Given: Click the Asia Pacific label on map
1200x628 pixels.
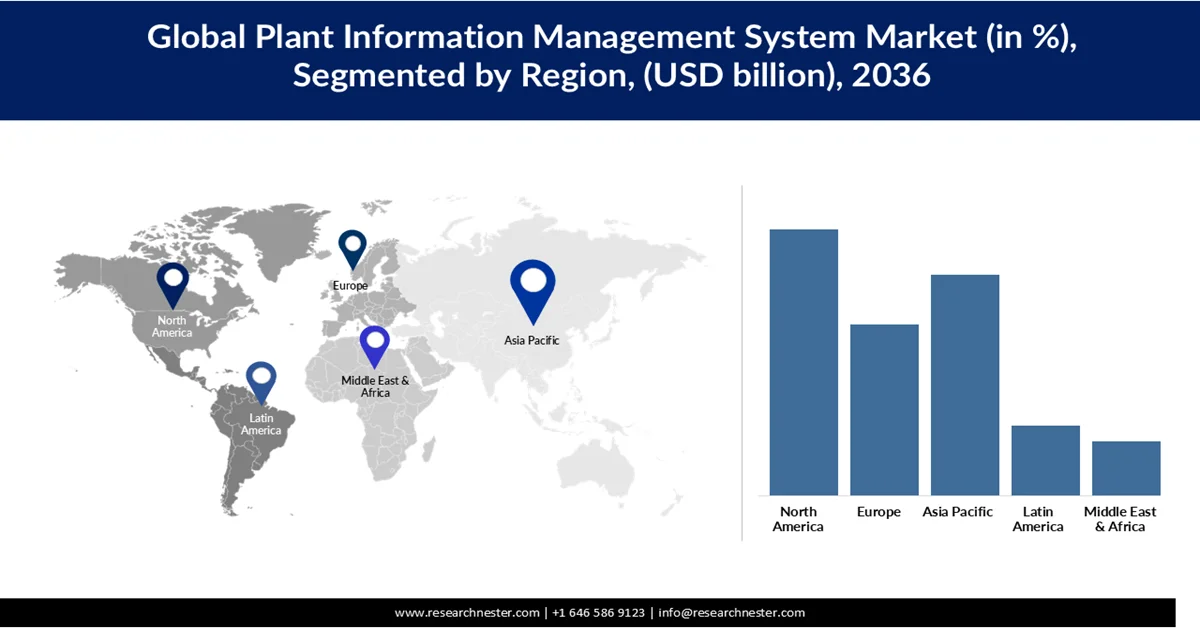Looking at the screenshot, I should pyautogui.click(x=532, y=340).
